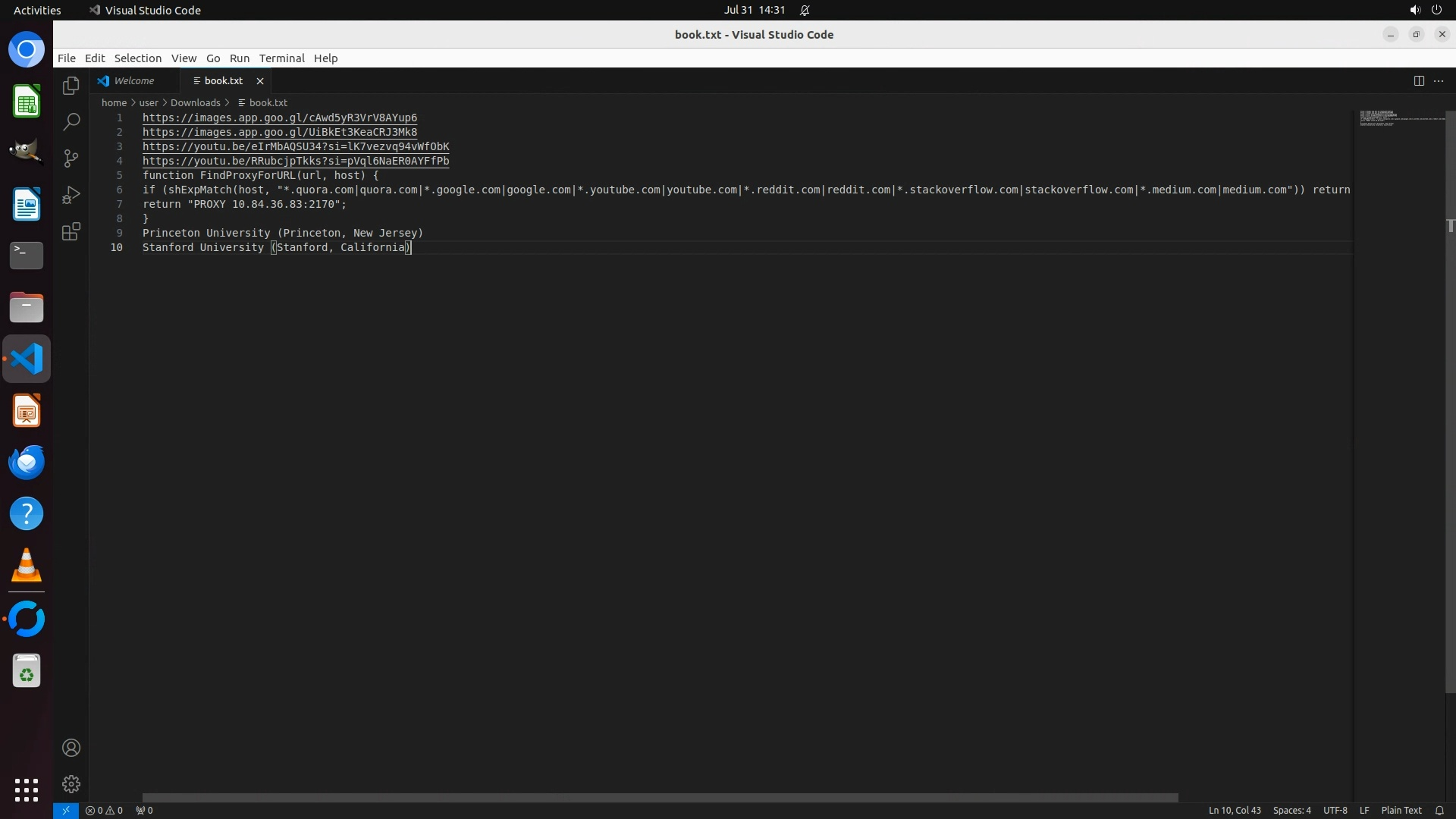Expand Downloads breadcrumb folder
The width and height of the screenshot is (1456, 819).
pos(195,102)
